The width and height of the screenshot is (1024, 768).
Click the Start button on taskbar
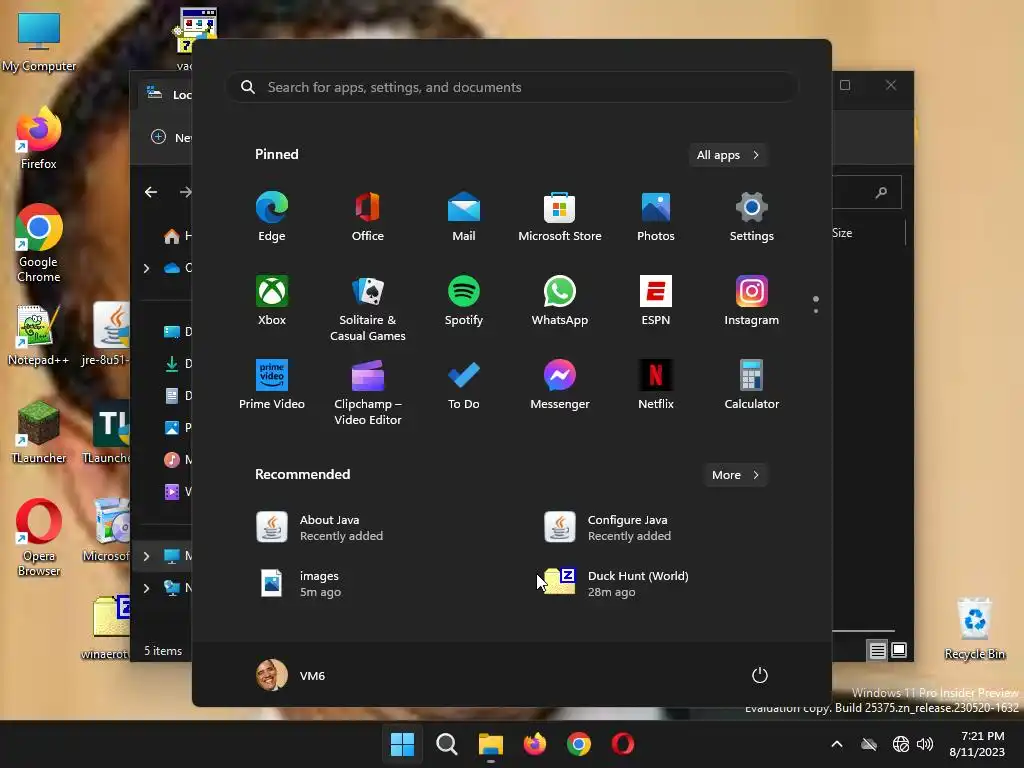pos(402,744)
